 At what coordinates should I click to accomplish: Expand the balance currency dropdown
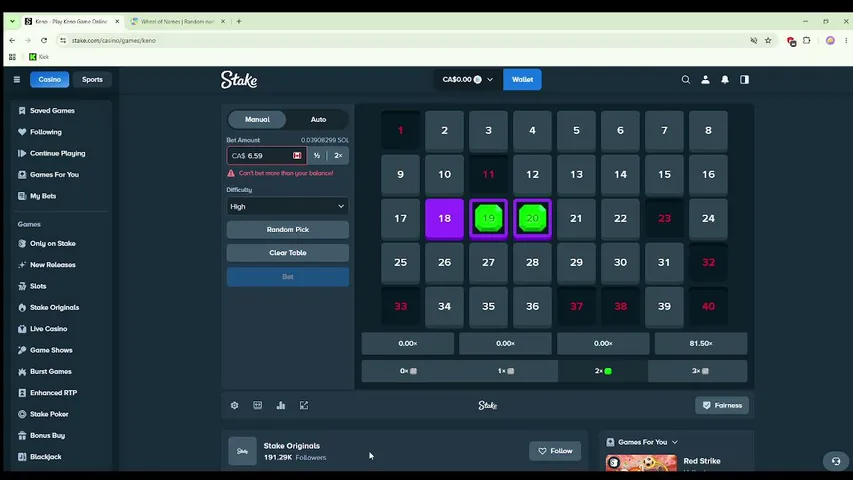point(467,79)
